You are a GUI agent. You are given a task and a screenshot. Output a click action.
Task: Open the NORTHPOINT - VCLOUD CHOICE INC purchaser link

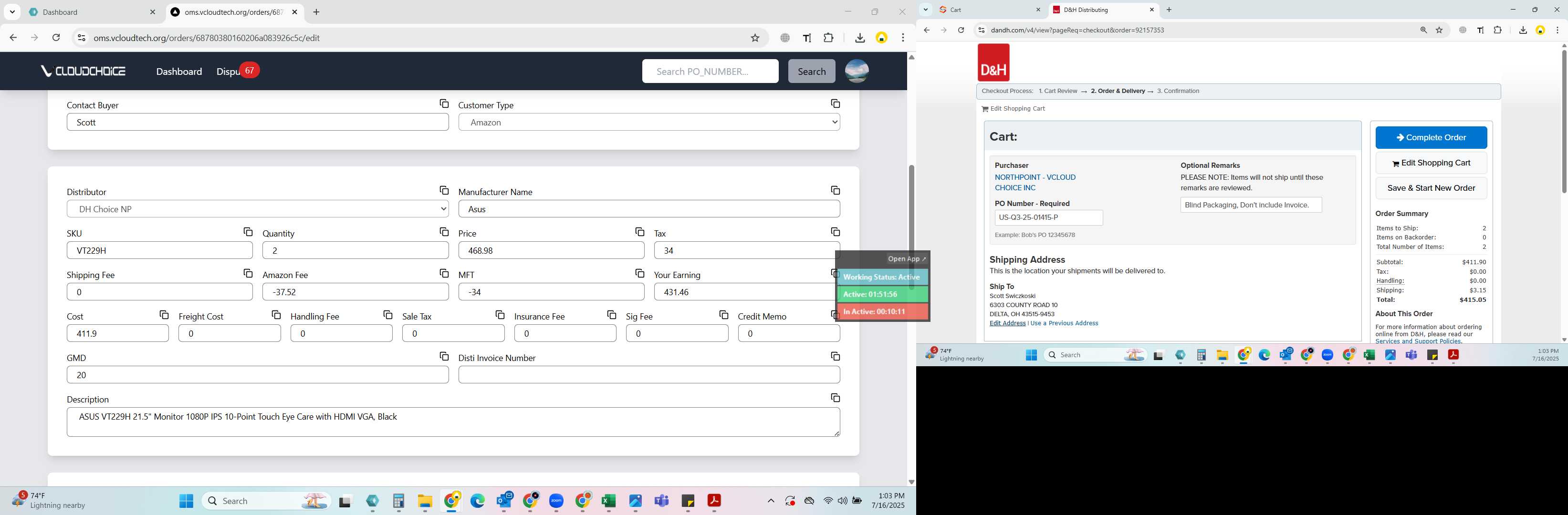tap(1035, 183)
